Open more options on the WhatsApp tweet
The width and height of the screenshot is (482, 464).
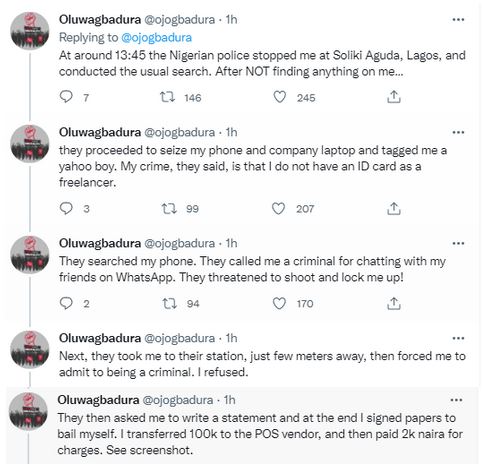pos(458,243)
